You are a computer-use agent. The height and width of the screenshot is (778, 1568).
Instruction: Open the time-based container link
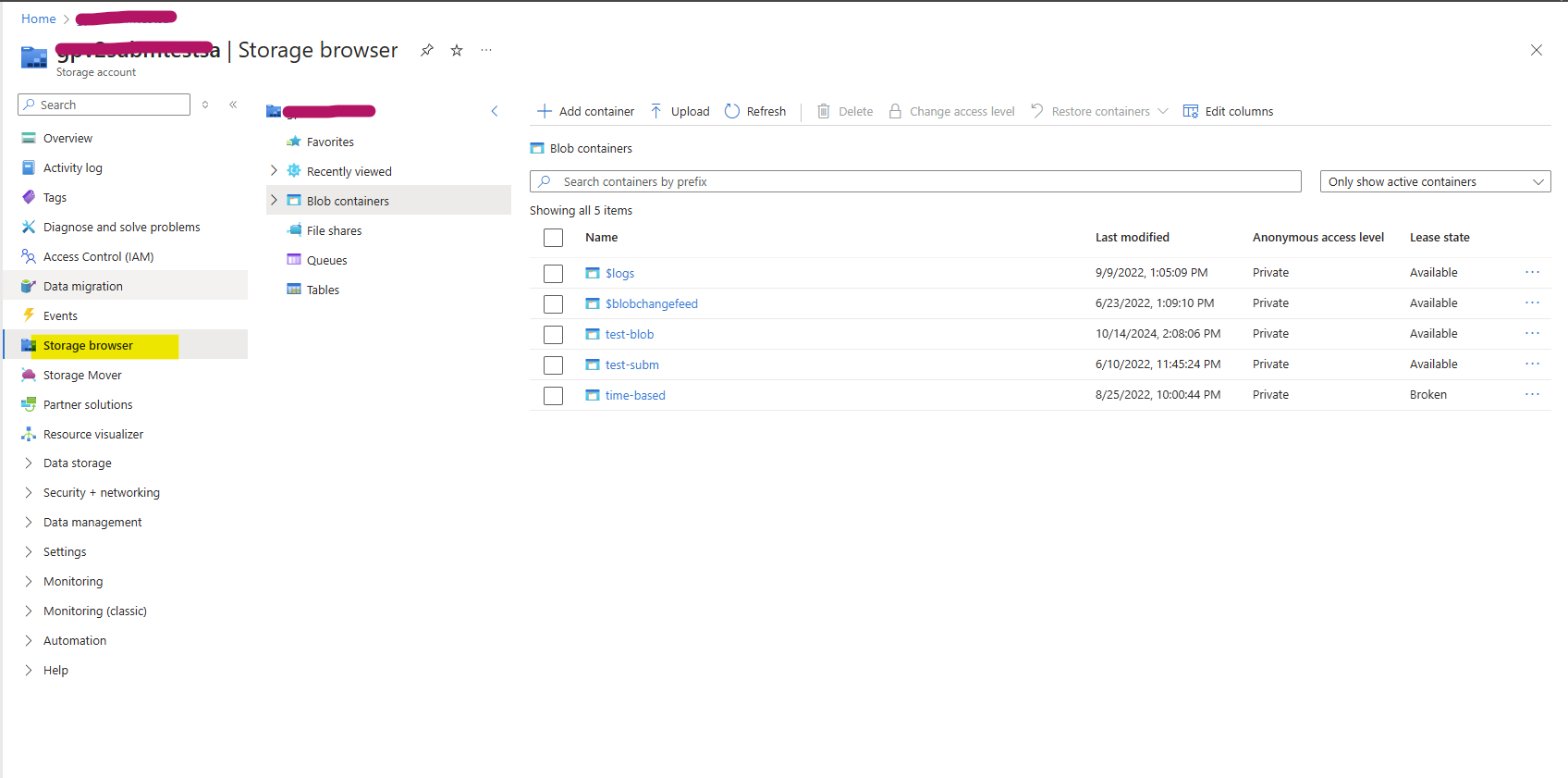pos(635,395)
